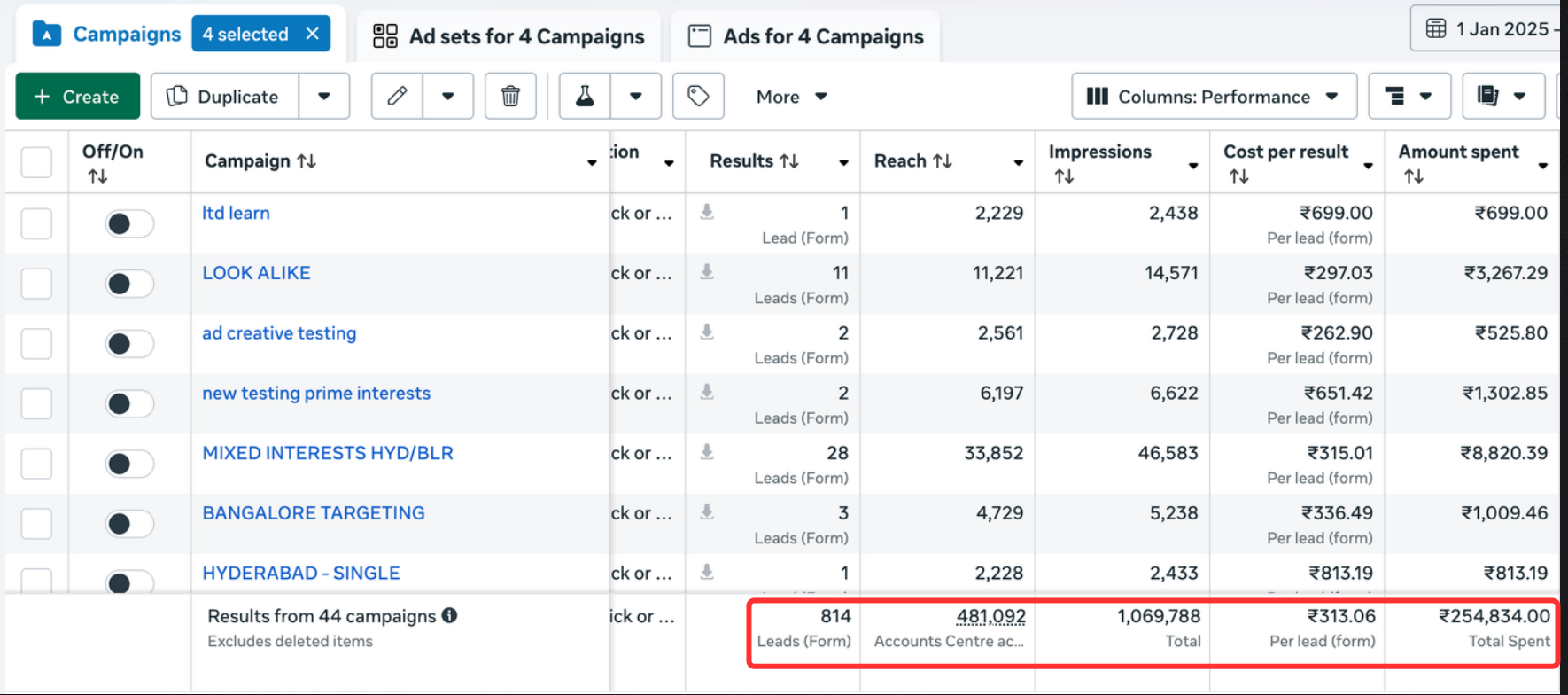Tick checkbox for new testing prime interests
Screen dimensions: 1568x695
pos(36,404)
